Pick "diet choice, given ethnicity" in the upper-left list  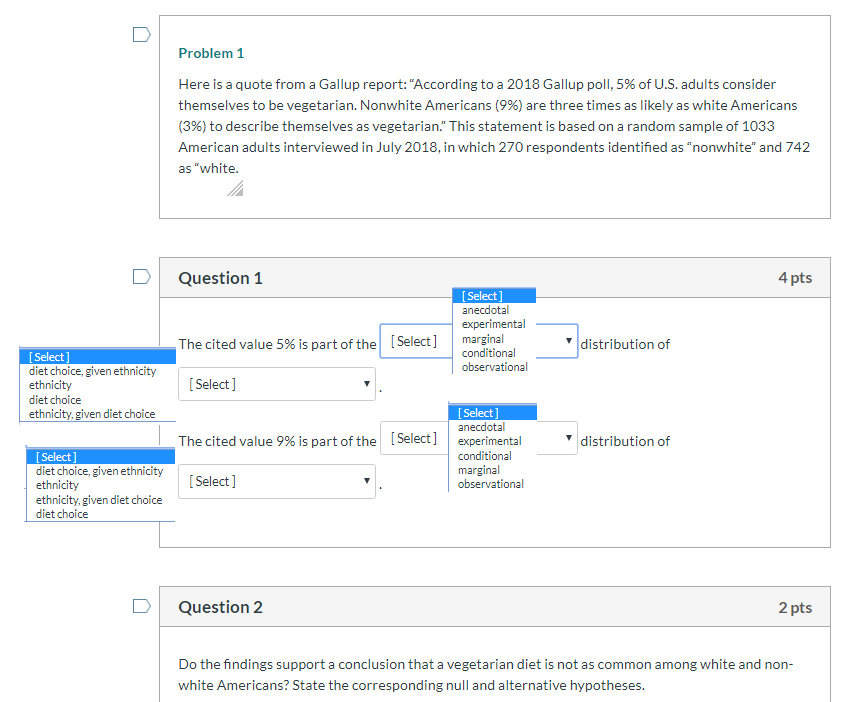[x=93, y=371]
